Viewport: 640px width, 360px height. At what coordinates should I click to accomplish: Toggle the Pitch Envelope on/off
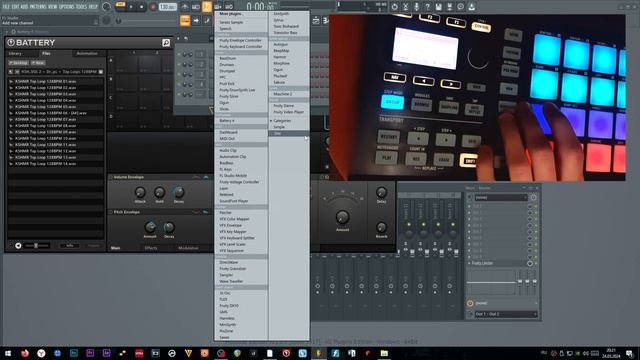pyautogui.click(x=111, y=212)
